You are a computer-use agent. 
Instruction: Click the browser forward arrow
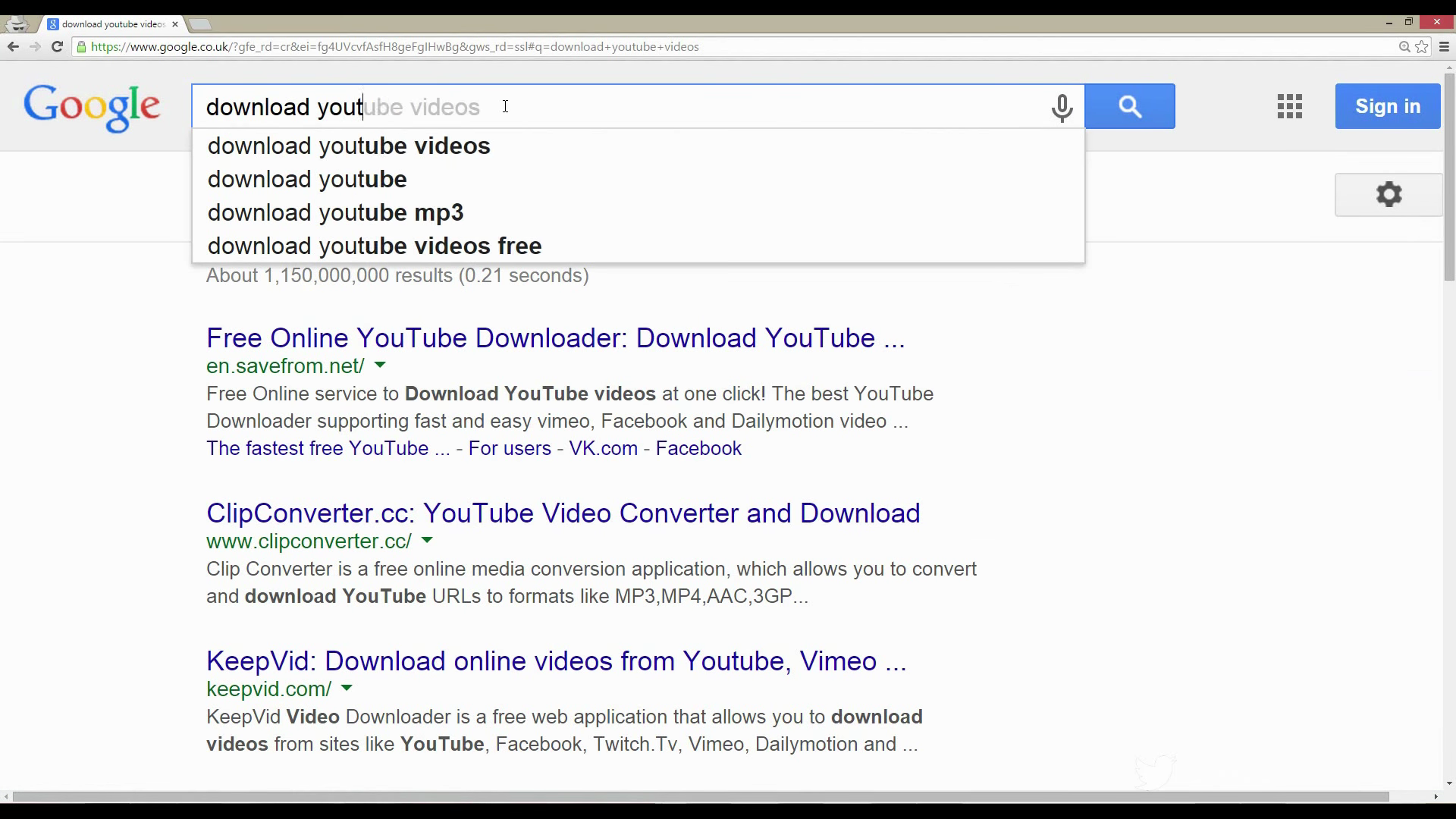coord(35,47)
